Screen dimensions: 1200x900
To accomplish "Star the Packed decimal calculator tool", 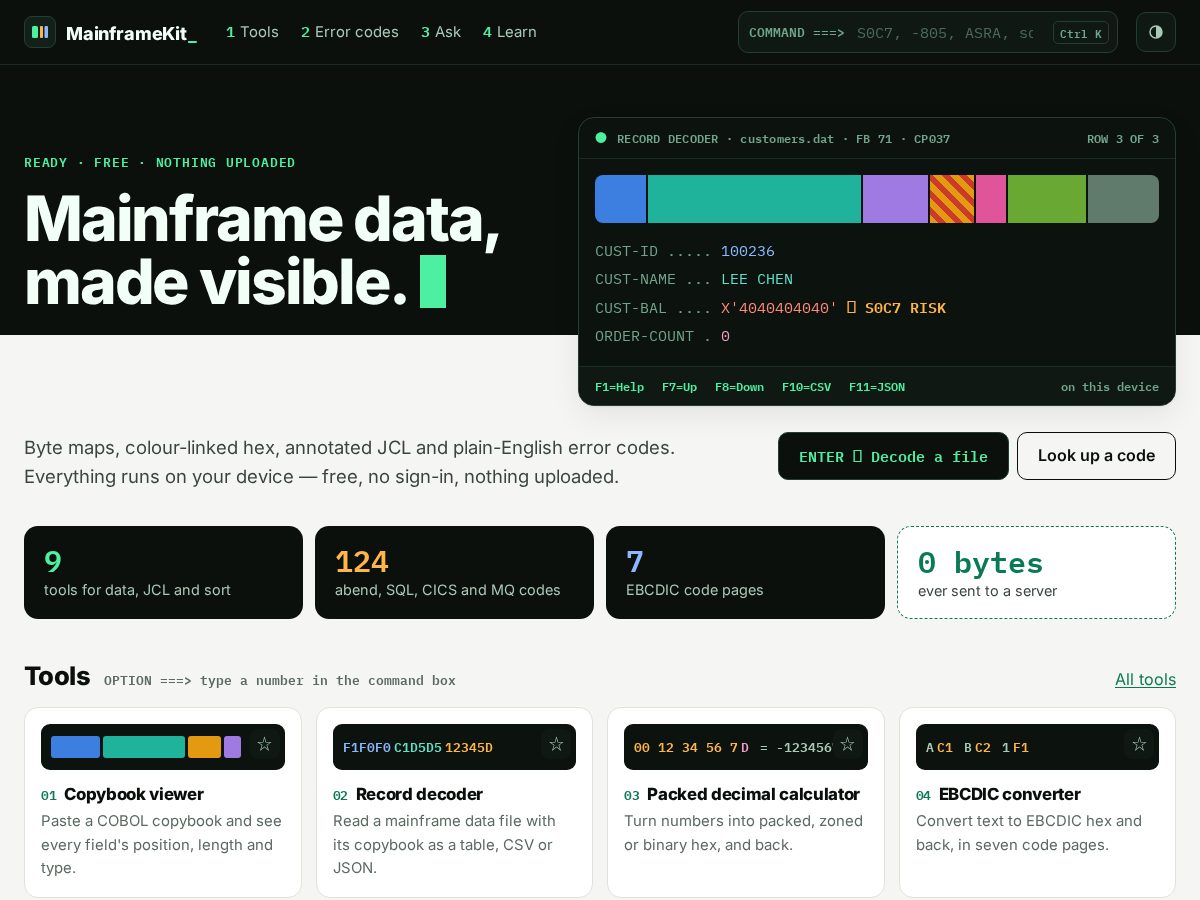I will (x=847, y=744).
